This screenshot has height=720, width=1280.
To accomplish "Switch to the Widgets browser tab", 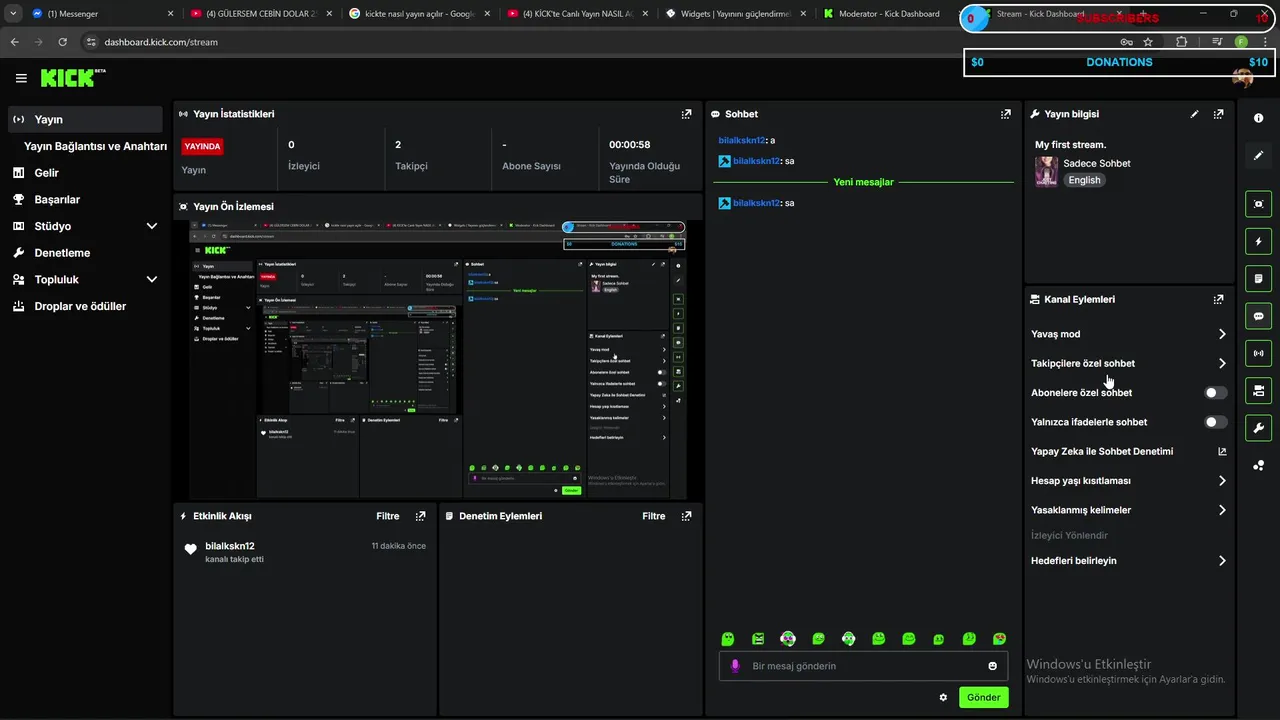I will 735,14.
